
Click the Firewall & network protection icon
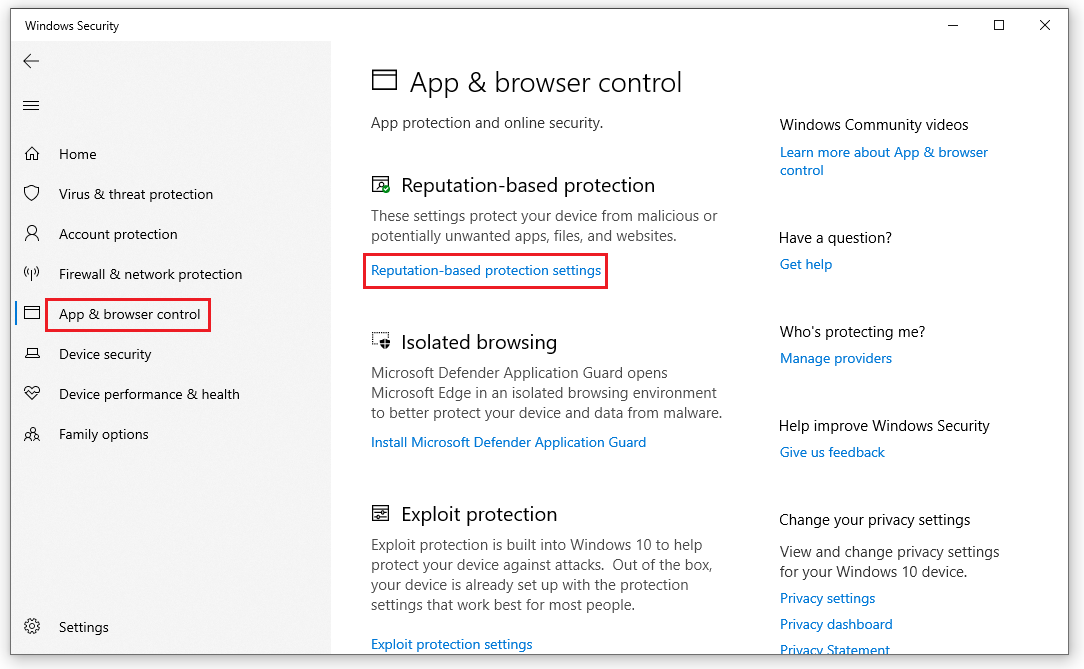(32, 274)
